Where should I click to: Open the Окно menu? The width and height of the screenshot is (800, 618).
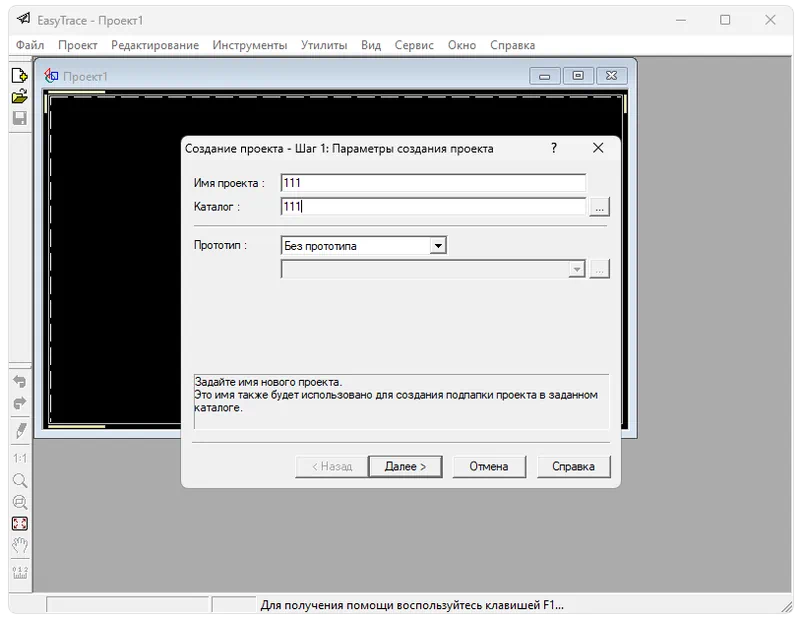coord(462,45)
